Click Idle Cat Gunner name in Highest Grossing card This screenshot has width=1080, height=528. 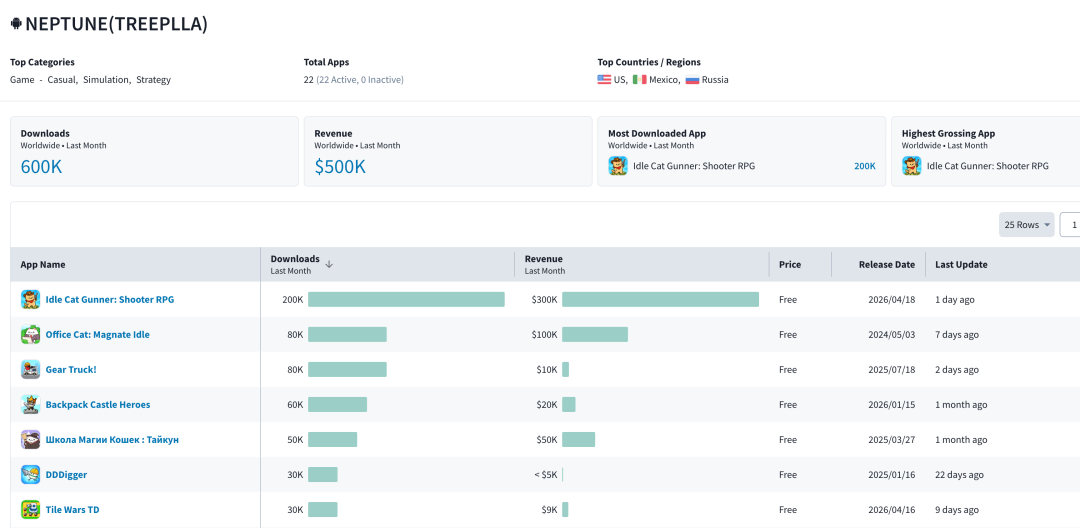coord(988,166)
